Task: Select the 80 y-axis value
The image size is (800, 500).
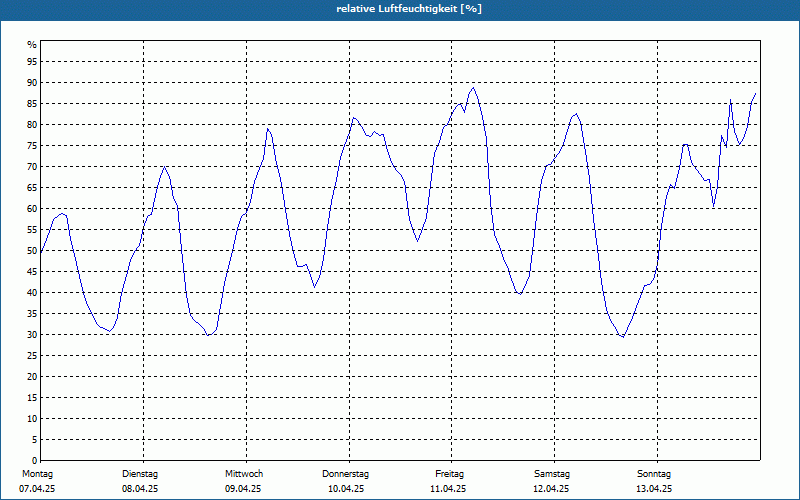Action: [x=32, y=124]
